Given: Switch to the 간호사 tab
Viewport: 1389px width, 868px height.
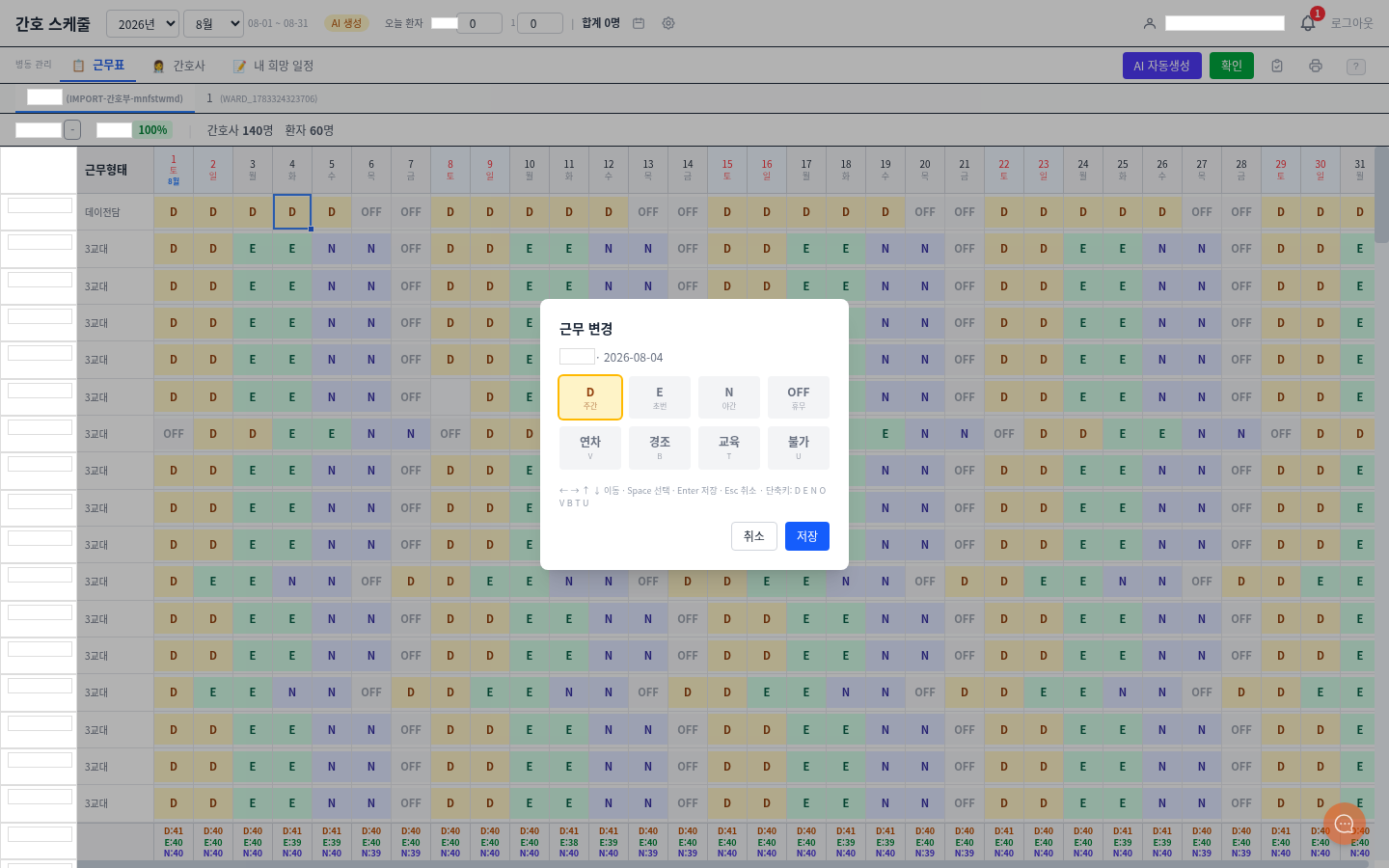Looking at the screenshot, I should [179, 66].
